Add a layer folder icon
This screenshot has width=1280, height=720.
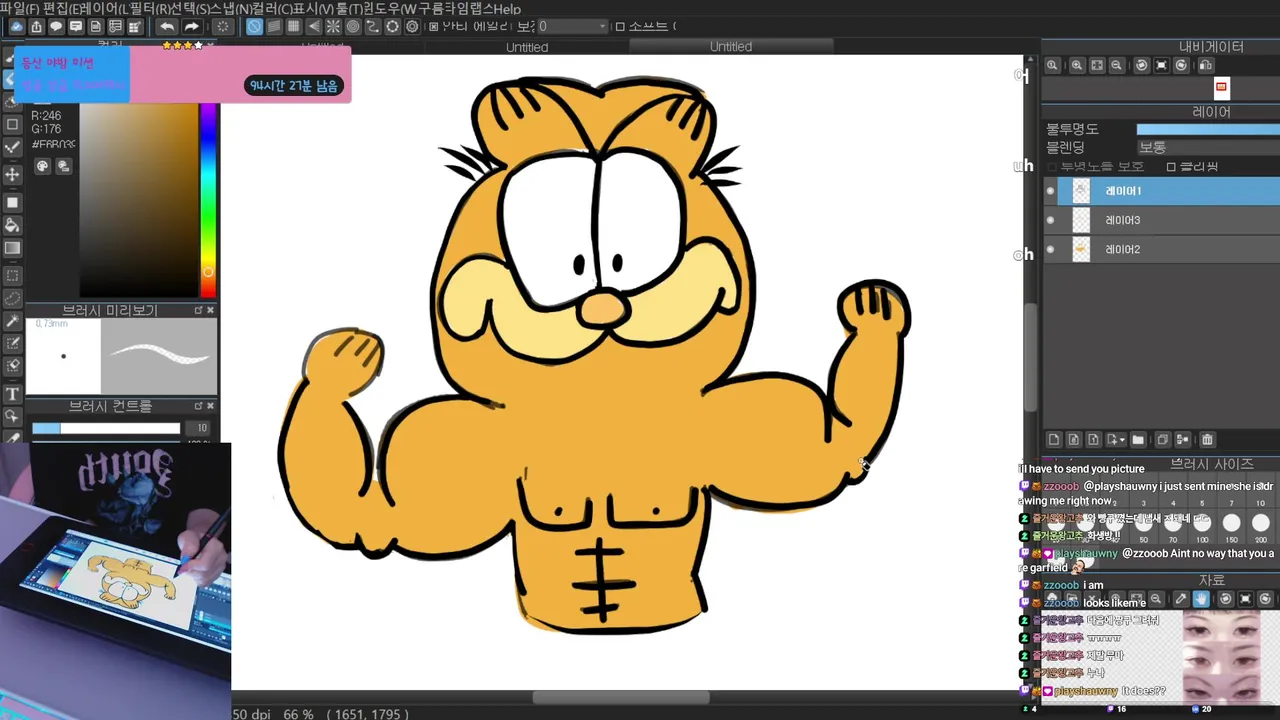(1138, 439)
